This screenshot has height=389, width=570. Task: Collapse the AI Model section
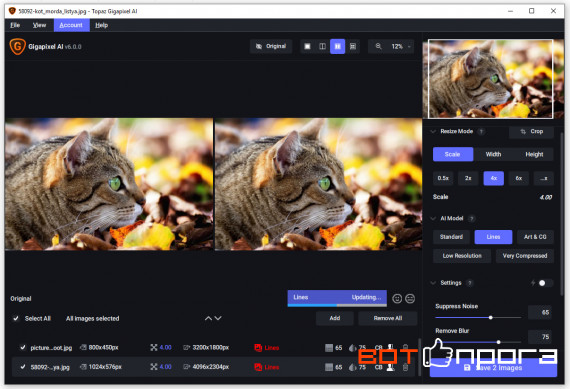point(433,218)
